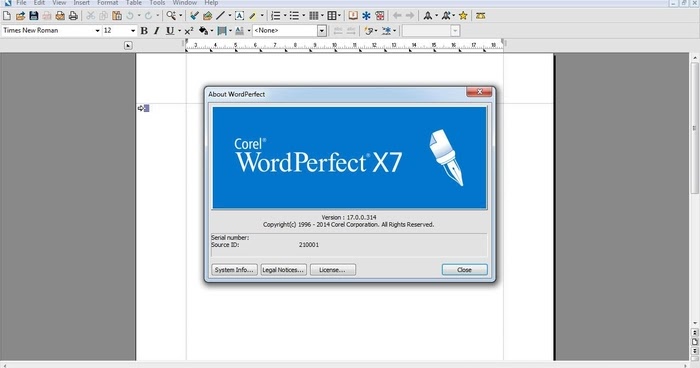Click the printer icon left of Cut
This screenshot has width=700, height=368.
[73, 16]
